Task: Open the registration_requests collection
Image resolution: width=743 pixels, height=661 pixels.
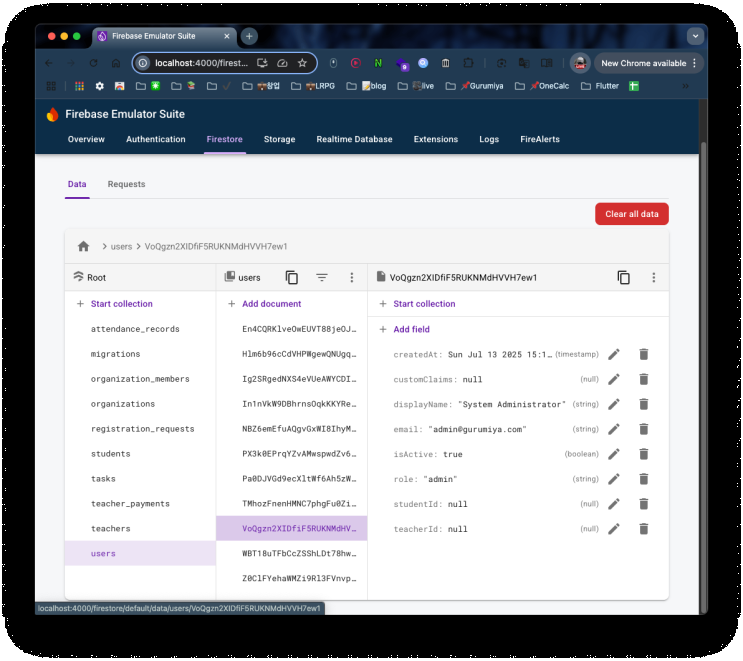Action: click(x=140, y=429)
